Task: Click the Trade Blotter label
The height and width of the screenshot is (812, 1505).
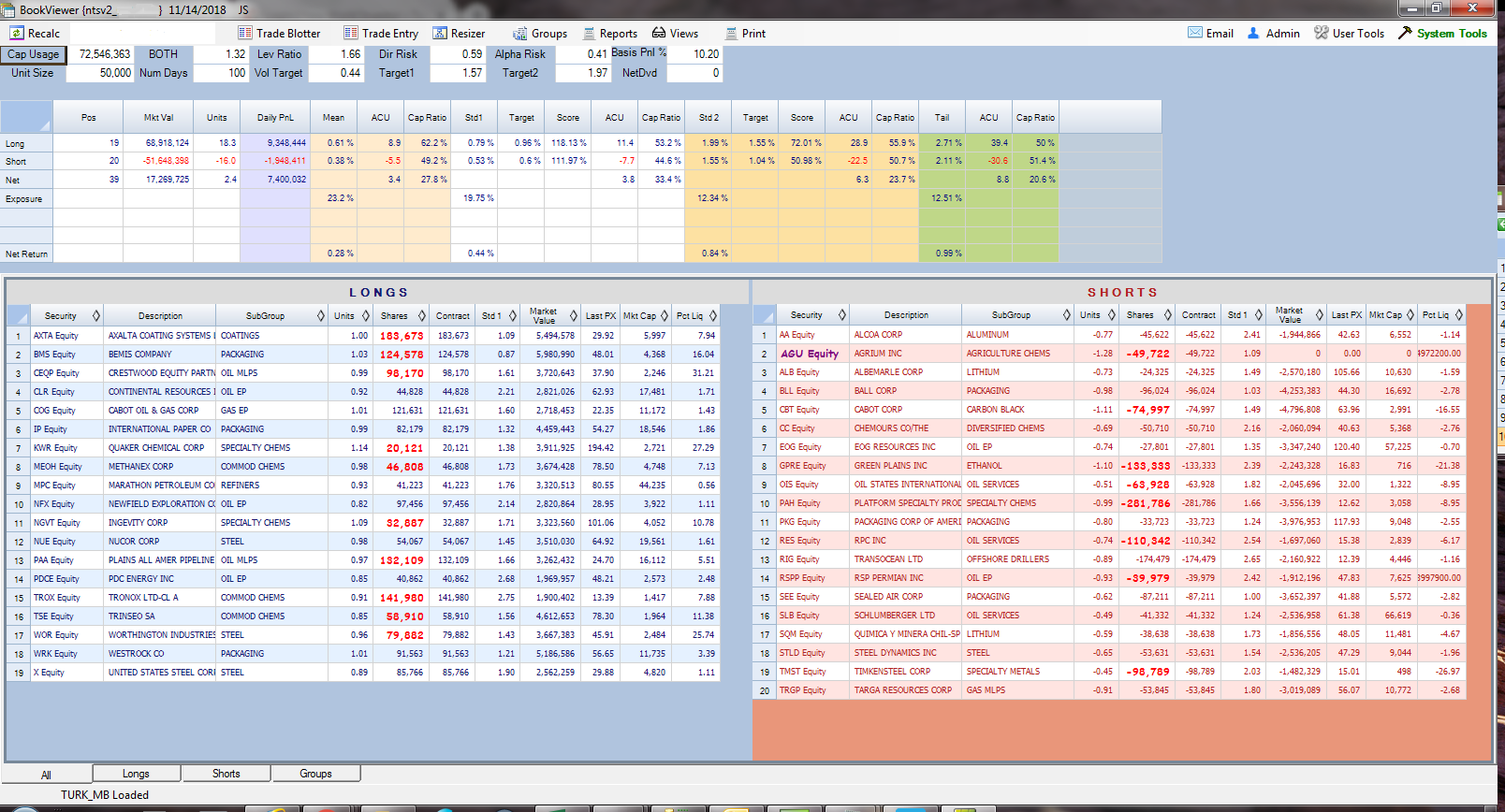Action: pyautogui.click(x=288, y=34)
